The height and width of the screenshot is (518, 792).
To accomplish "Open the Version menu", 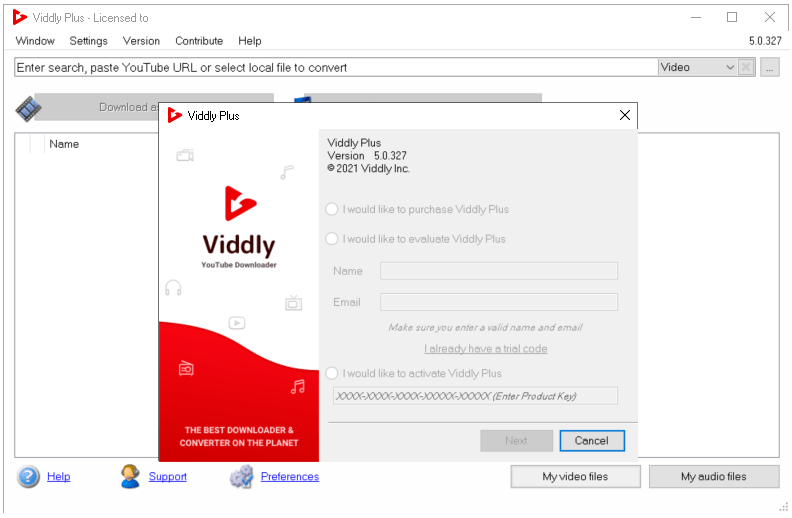I will coord(141,41).
